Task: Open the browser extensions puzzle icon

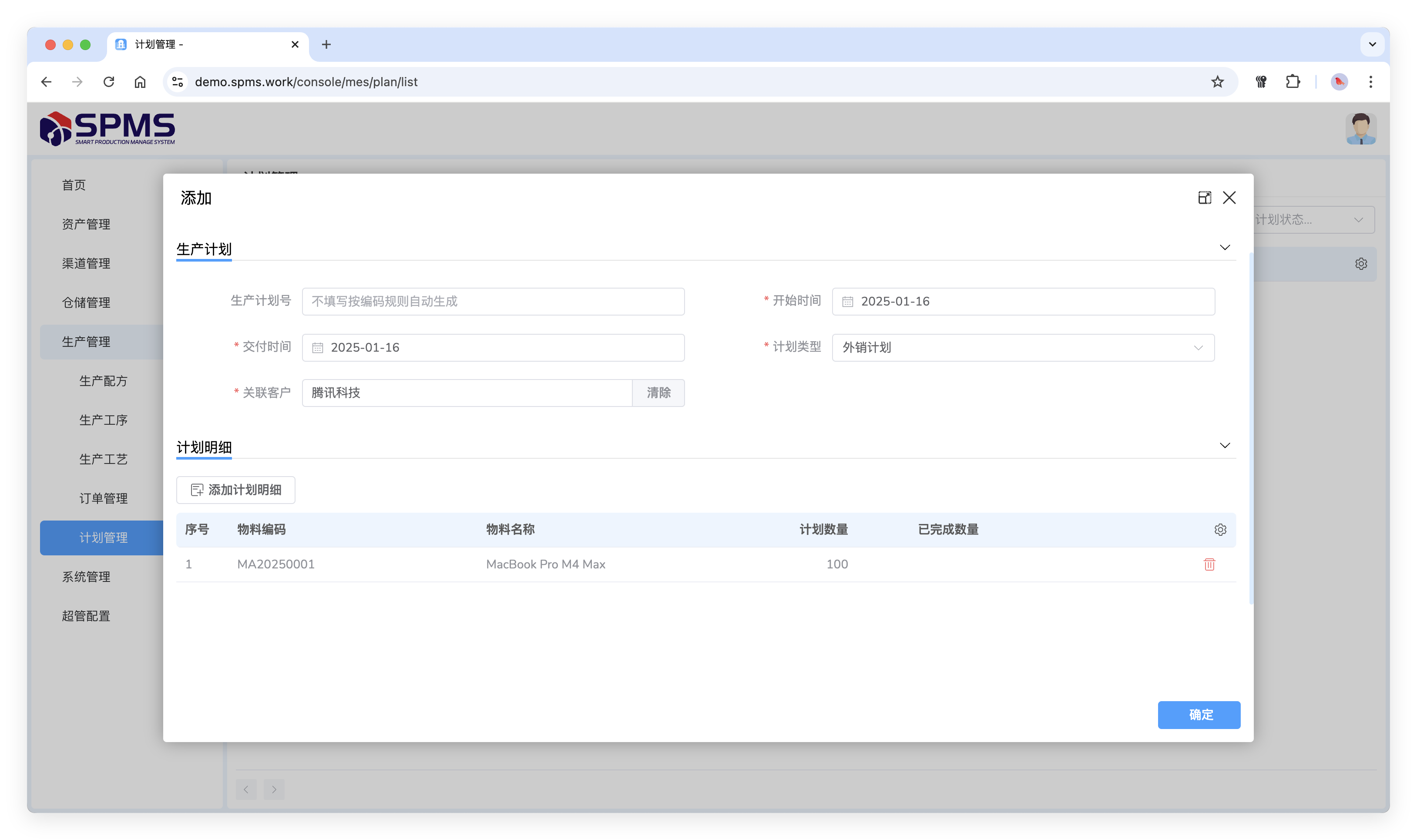Action: pyautogui.click(x=1293, y=82)
